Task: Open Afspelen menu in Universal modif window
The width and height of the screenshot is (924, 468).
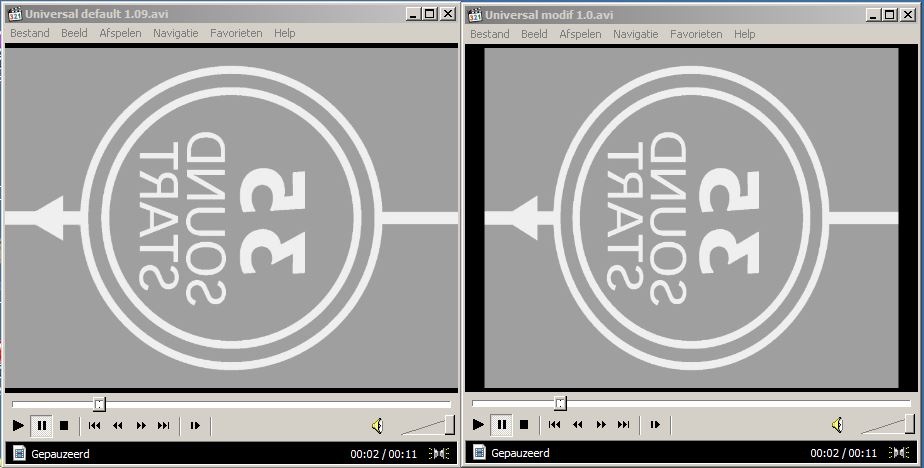Action: point(580,34)
